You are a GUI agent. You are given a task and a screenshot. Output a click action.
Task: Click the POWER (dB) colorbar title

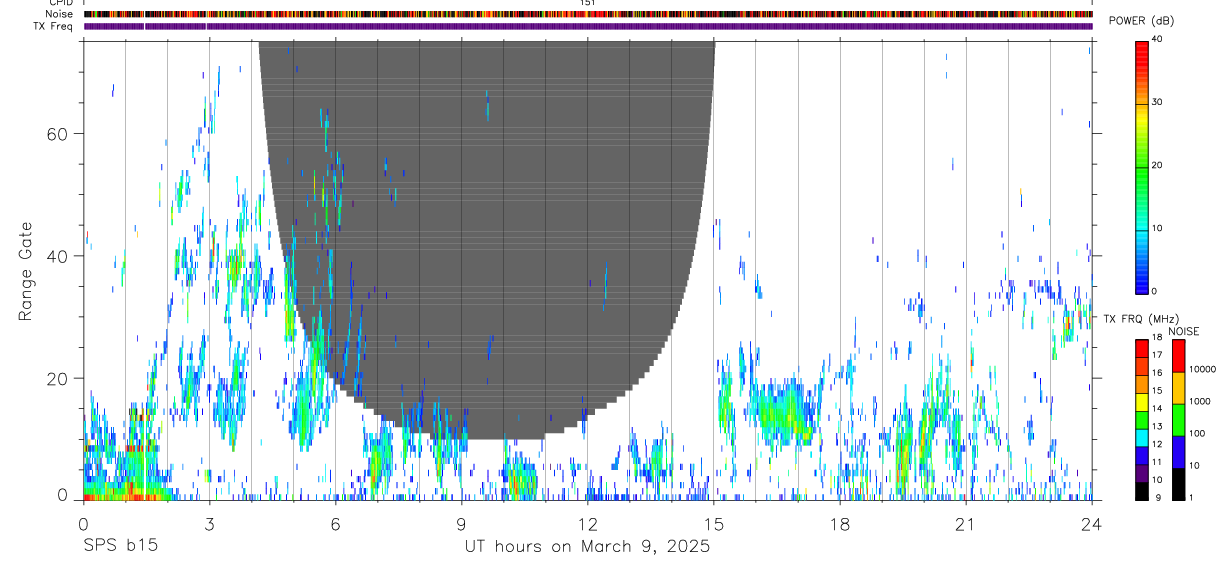point(1142,21)
